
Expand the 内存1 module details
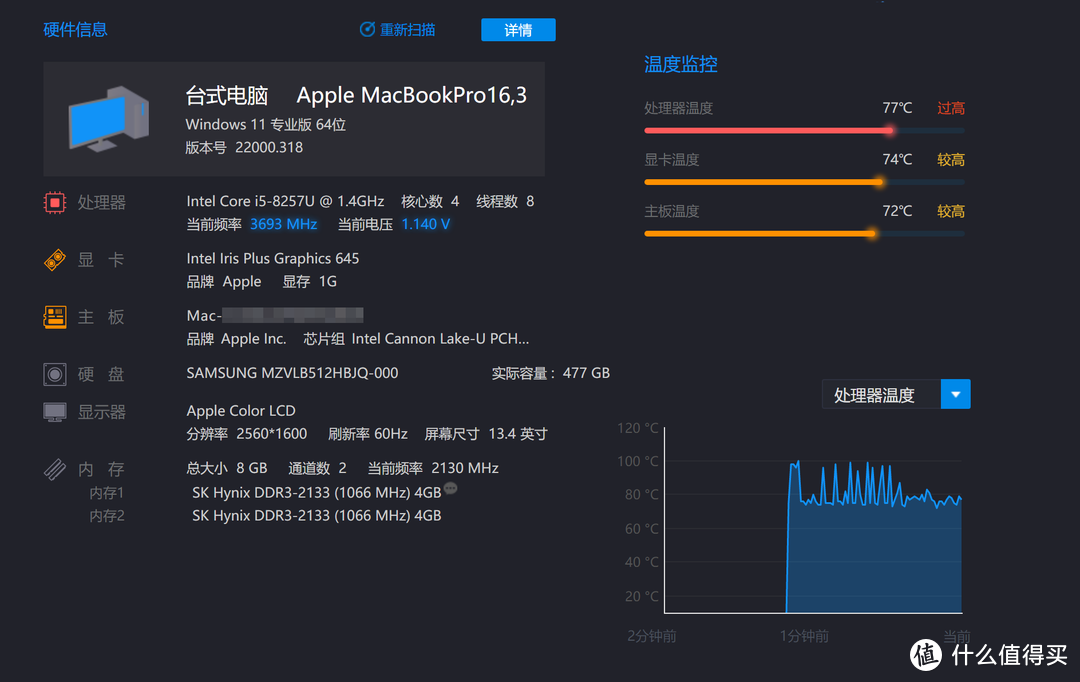coord(108,492)
